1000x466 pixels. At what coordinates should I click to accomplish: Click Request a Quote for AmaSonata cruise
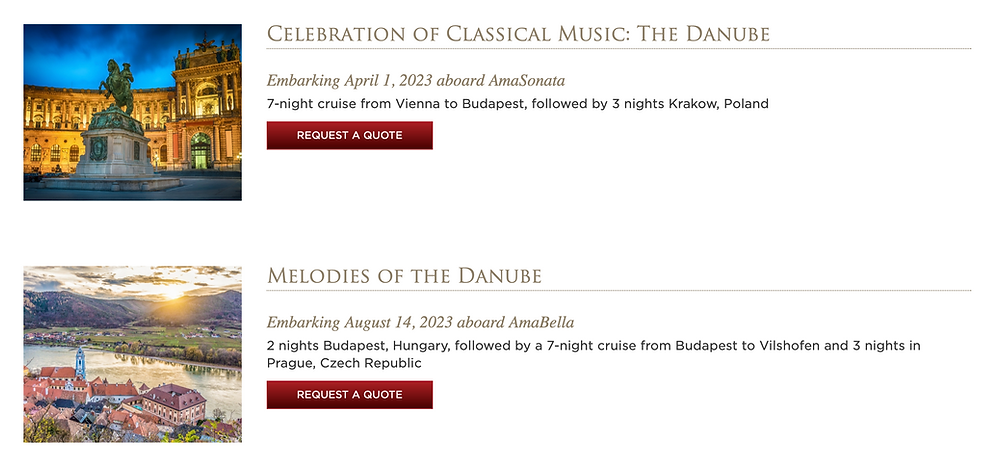coord(349,135)
